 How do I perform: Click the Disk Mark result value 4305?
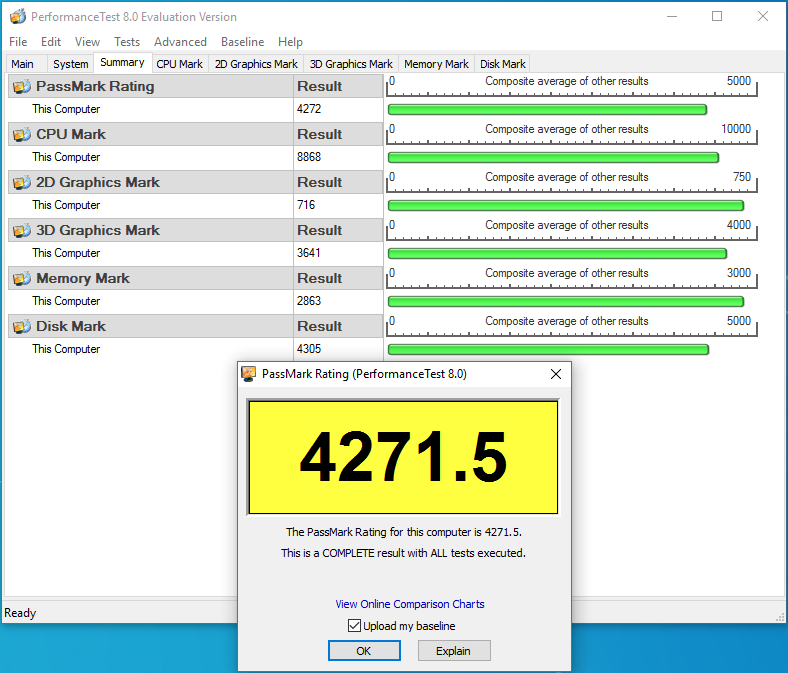[x=309, y=349]
